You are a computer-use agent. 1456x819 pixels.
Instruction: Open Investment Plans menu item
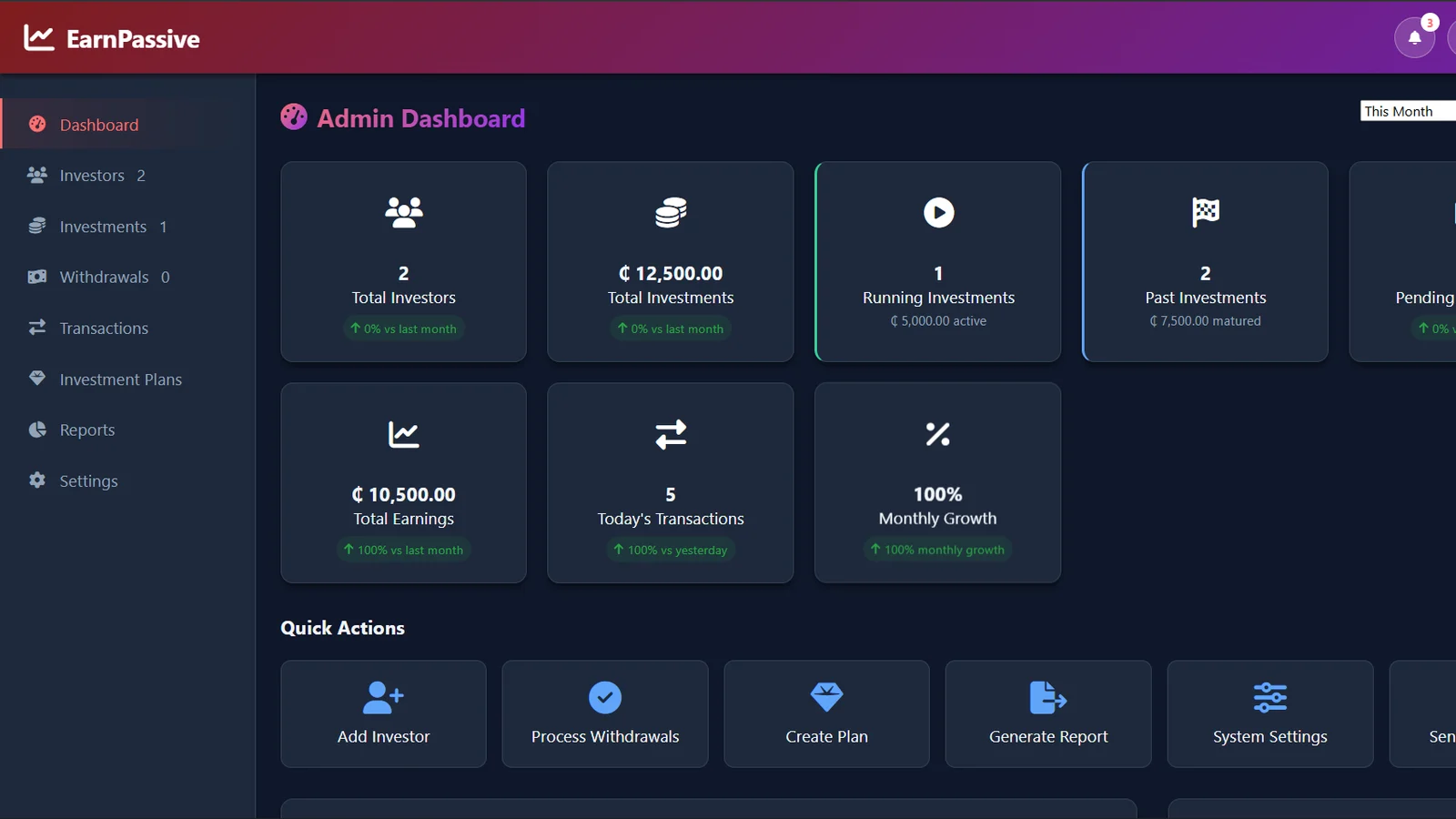127,379
